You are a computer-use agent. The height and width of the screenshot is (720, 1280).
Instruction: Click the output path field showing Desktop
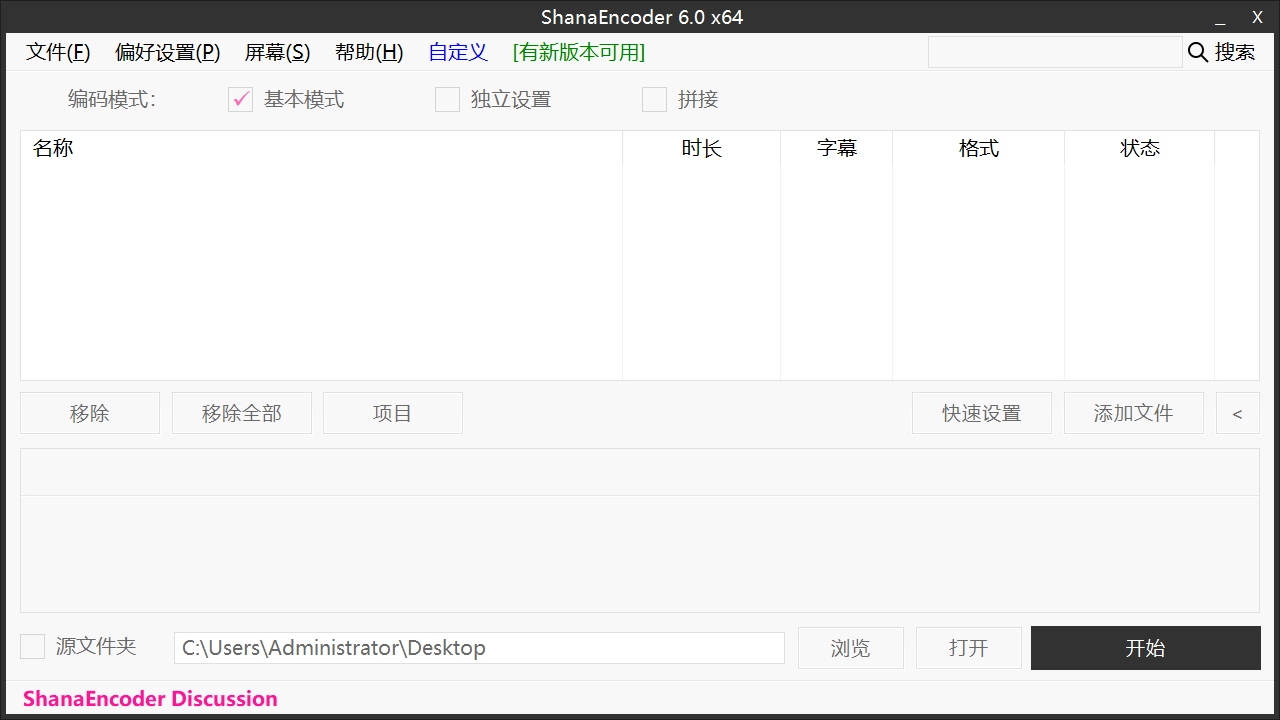pyautogui.click(x=479, y=648)
